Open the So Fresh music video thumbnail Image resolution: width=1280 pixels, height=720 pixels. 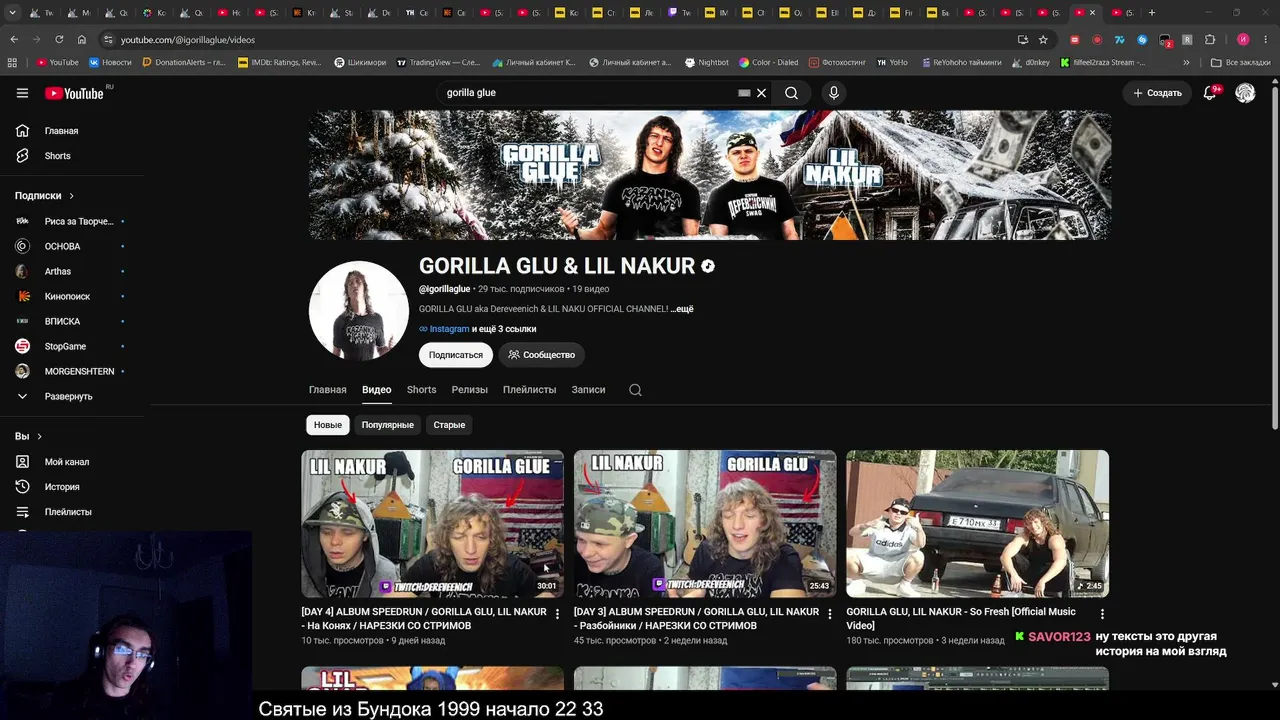pyautogui.click(x=977, y=524)
